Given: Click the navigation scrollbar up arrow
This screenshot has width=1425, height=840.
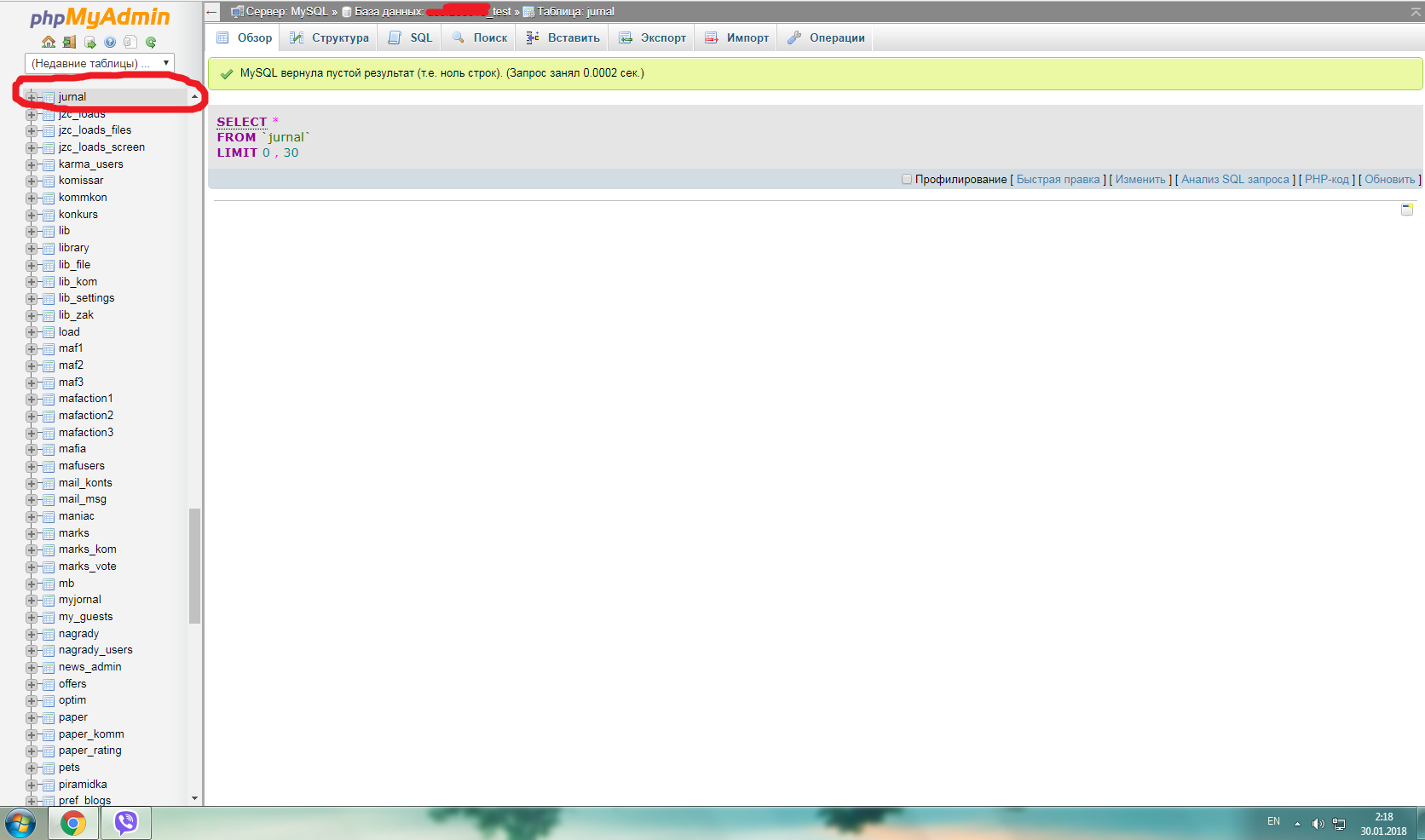Looking at the screenshot, I should (194, 96).
